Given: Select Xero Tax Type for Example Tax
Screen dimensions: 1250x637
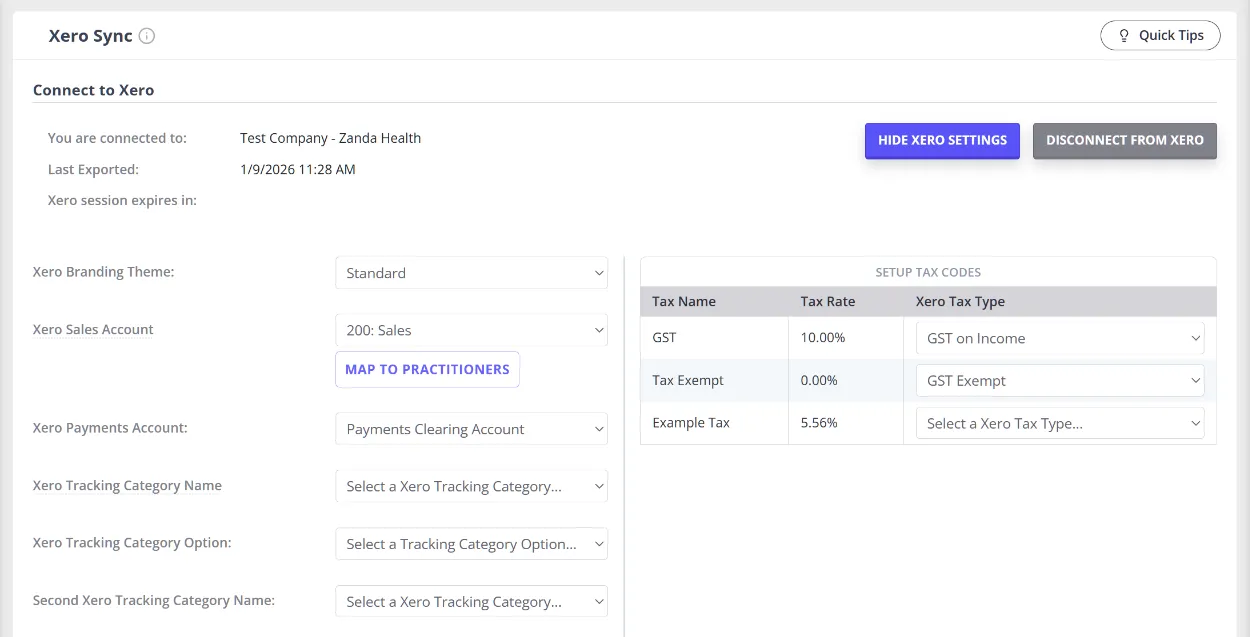Looking at the screenshot, I should click(1060, 423).
